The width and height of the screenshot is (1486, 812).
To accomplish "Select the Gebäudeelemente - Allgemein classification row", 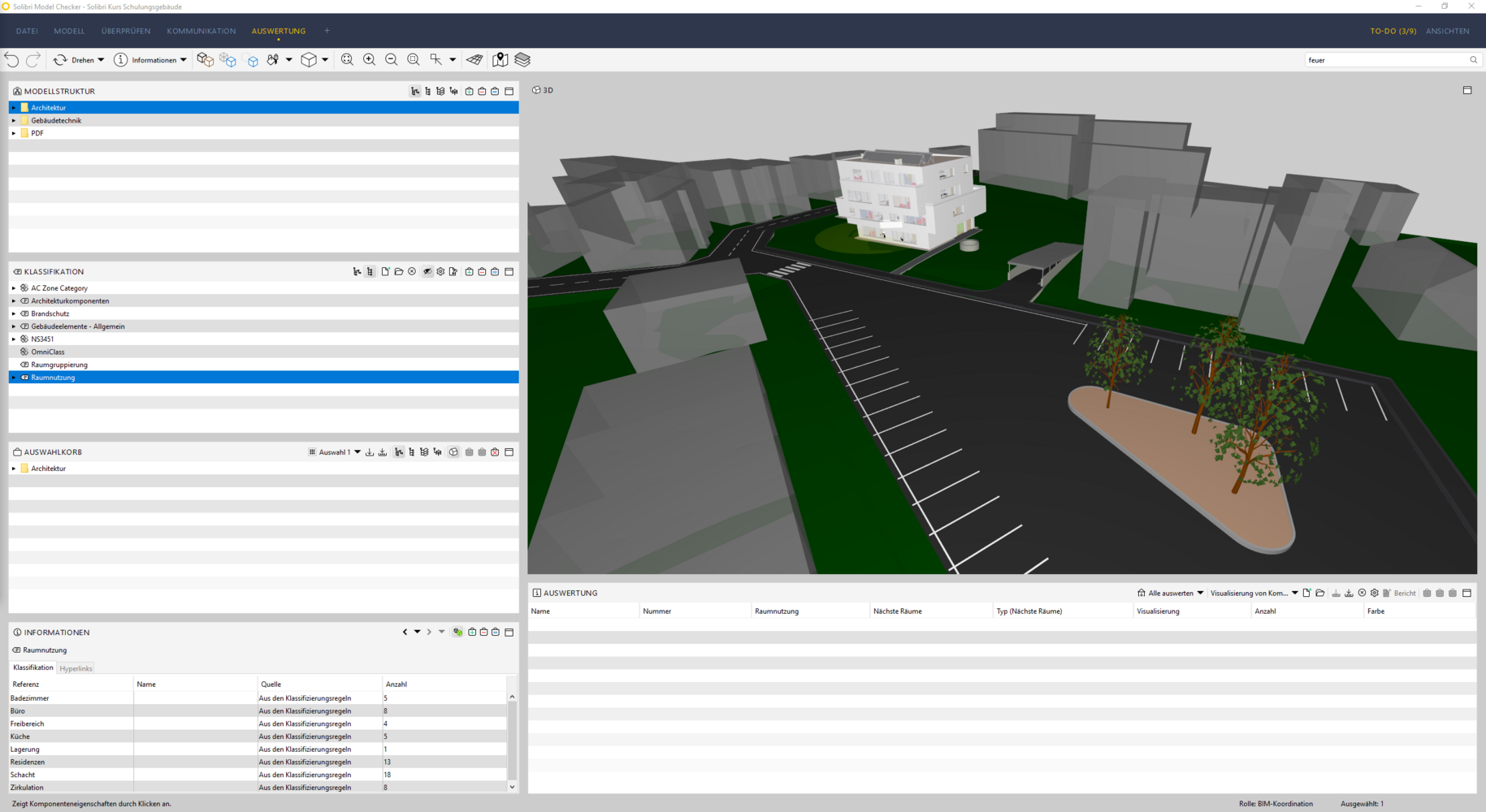I will click(x=263, y=326).
